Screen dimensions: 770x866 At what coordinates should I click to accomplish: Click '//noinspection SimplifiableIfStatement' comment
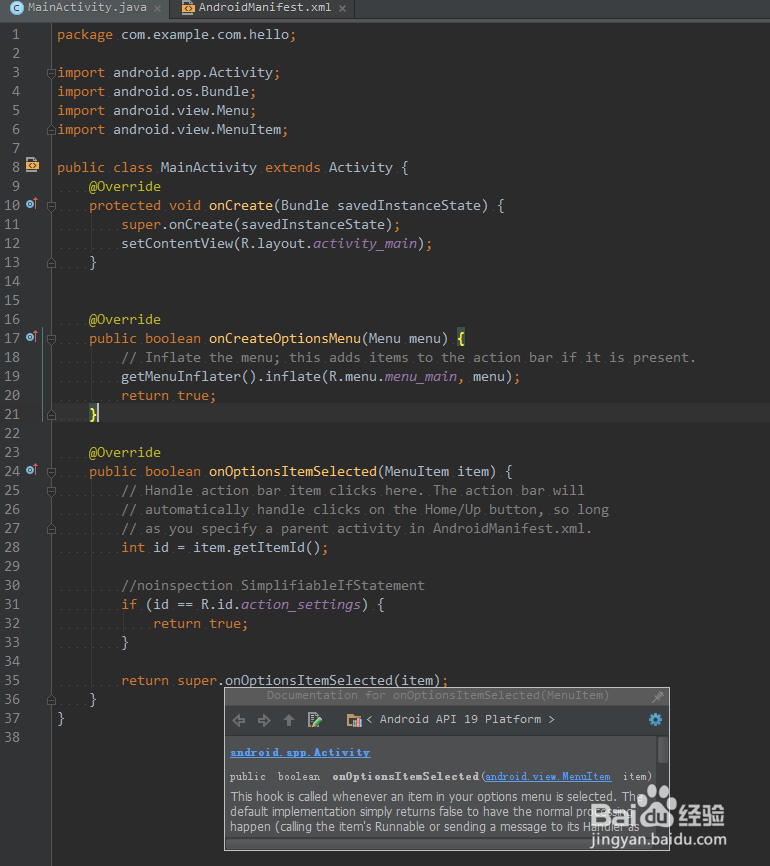[273, 585]
